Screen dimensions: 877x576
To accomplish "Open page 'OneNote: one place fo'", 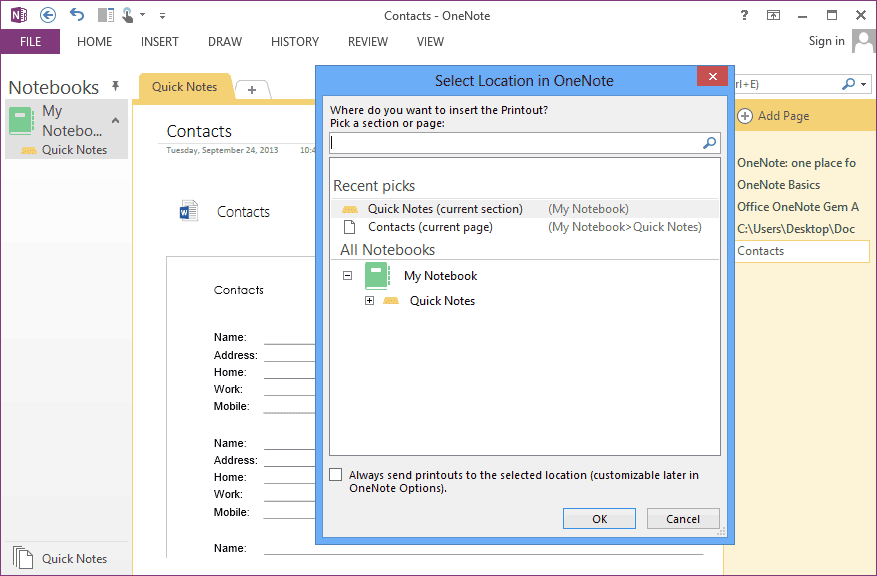I will [x=796, y=163].
